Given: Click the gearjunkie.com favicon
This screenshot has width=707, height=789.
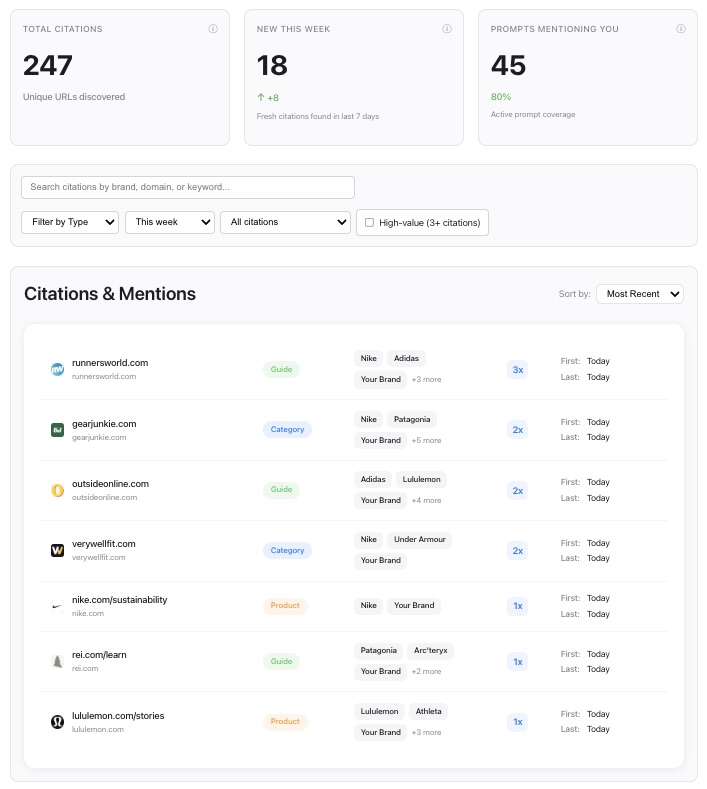Looking at the screenshot, I should [57, 430].
